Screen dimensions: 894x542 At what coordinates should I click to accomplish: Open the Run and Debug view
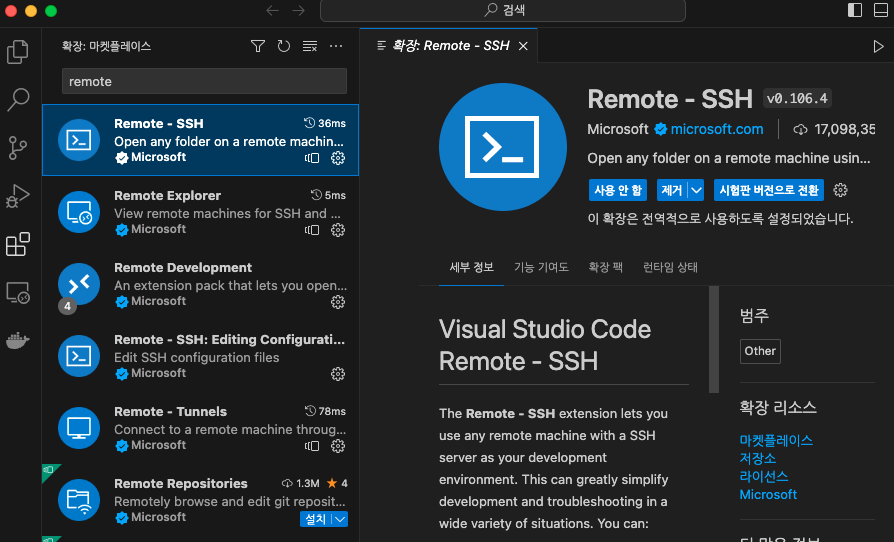18,196
